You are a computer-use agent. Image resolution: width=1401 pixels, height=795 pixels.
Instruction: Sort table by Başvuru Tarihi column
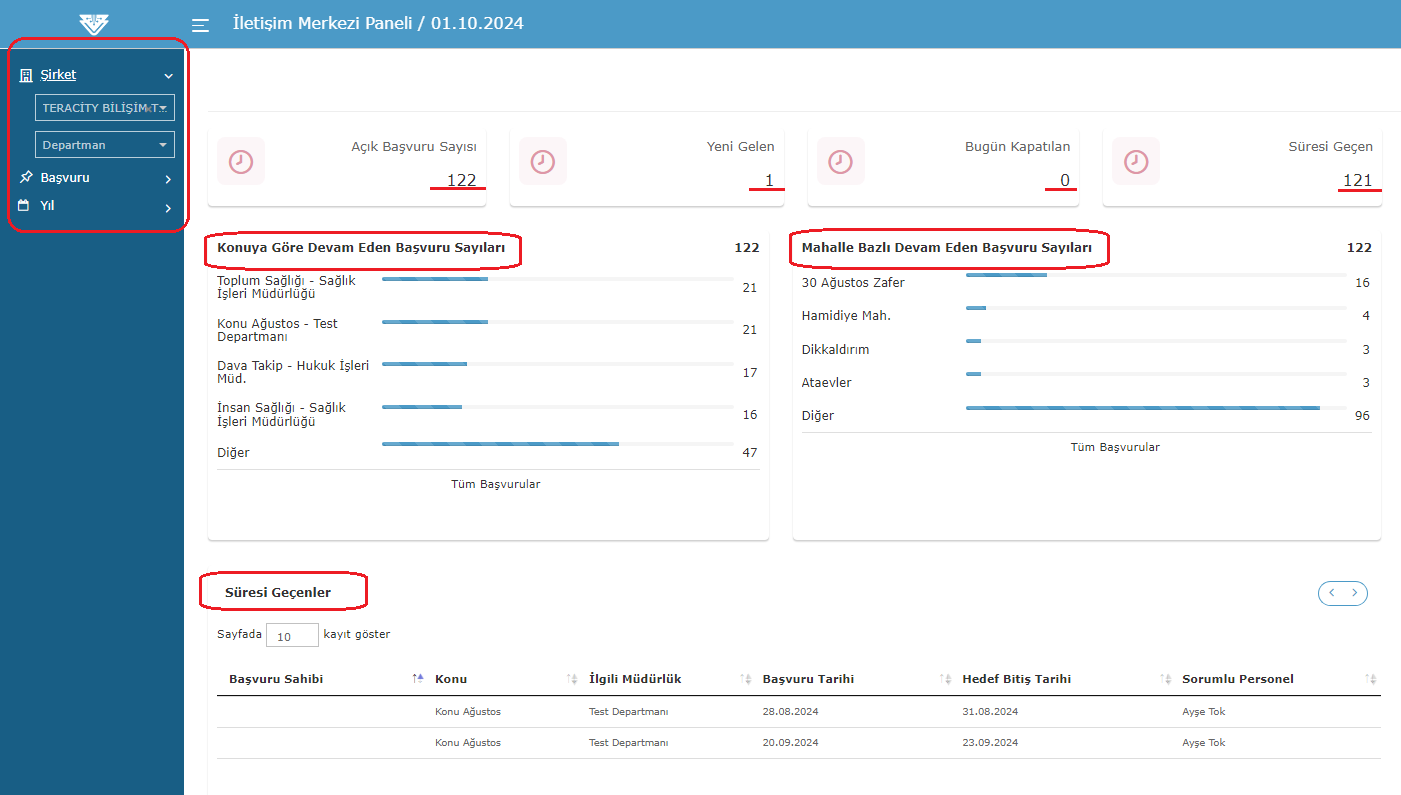pos(808,679)
